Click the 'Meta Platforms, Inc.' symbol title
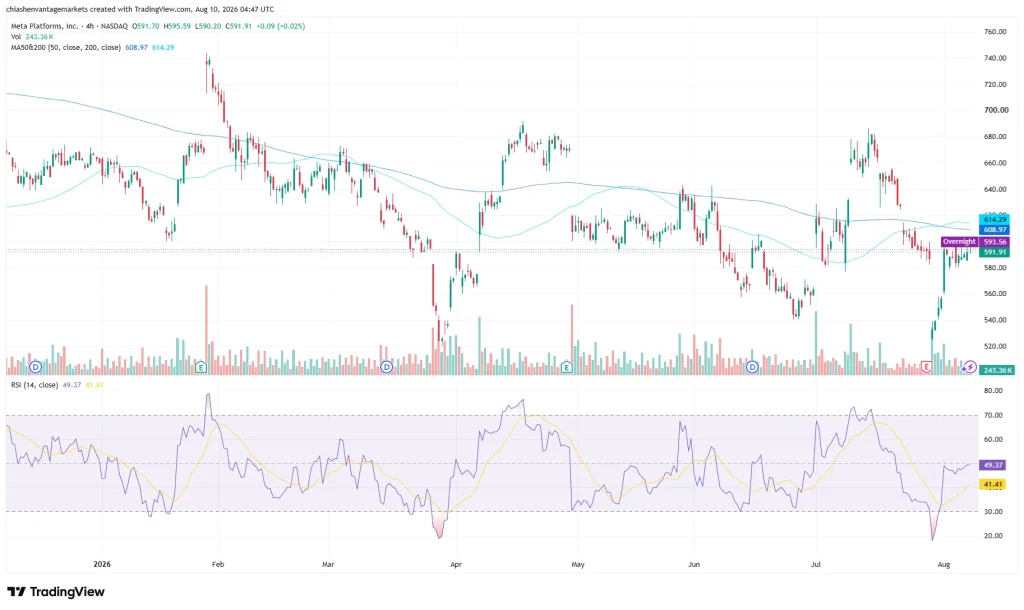 44,26
